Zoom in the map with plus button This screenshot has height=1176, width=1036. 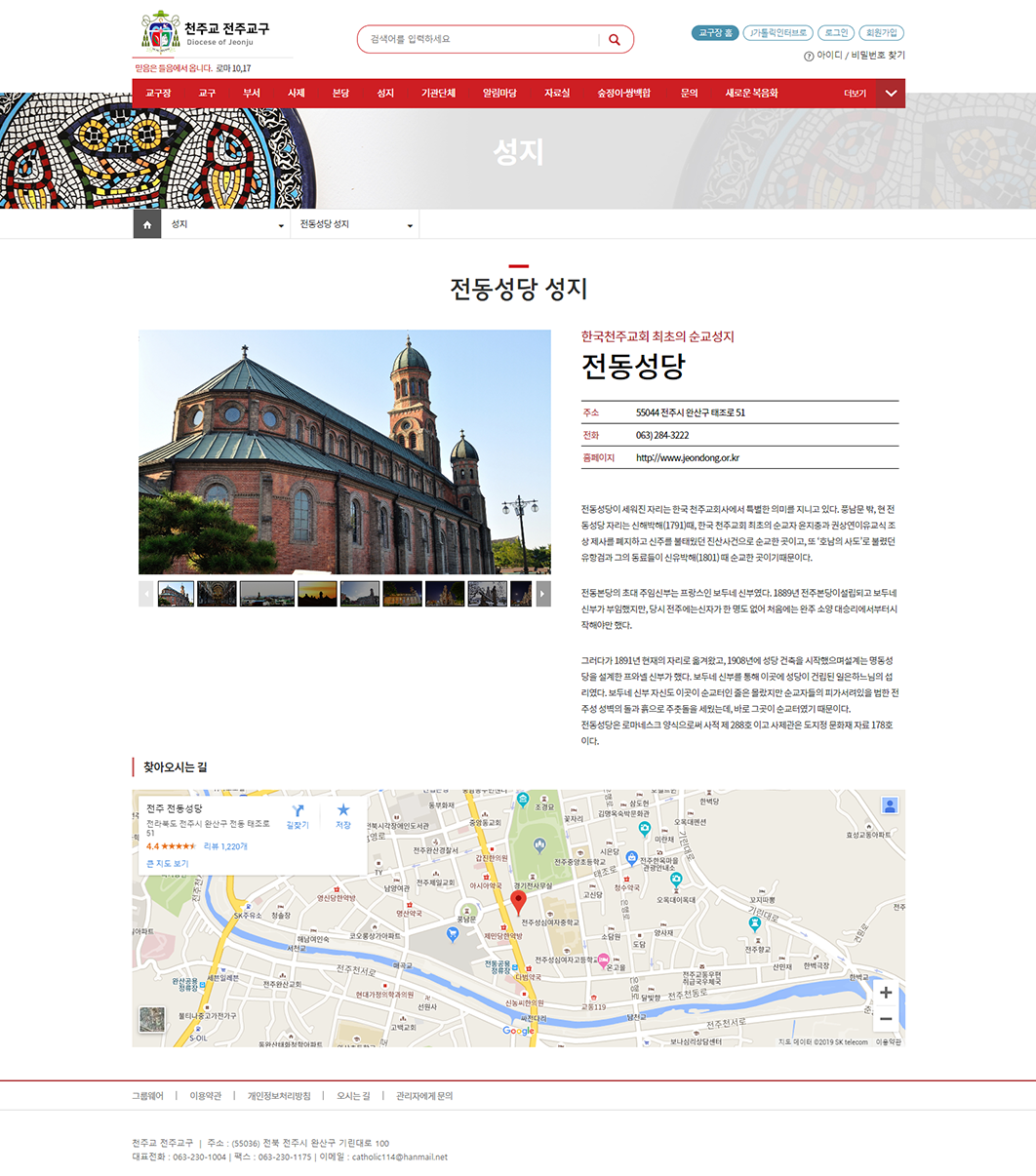[886, 993]
